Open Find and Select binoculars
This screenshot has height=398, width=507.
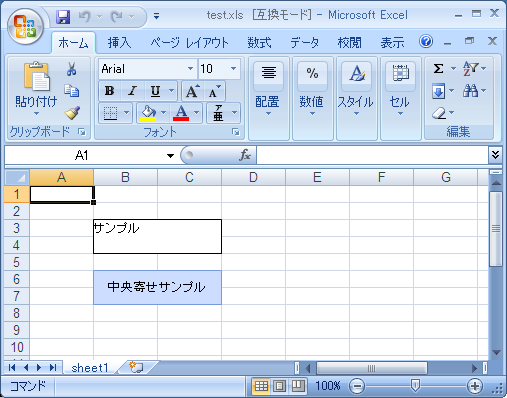pos(470,91)
